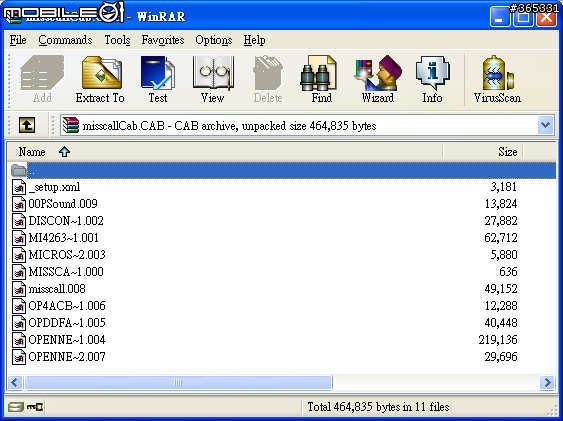The height and width of the screenshot is (421, 563).
Task: Go up one folder level
Action: [x=27, y=125]
